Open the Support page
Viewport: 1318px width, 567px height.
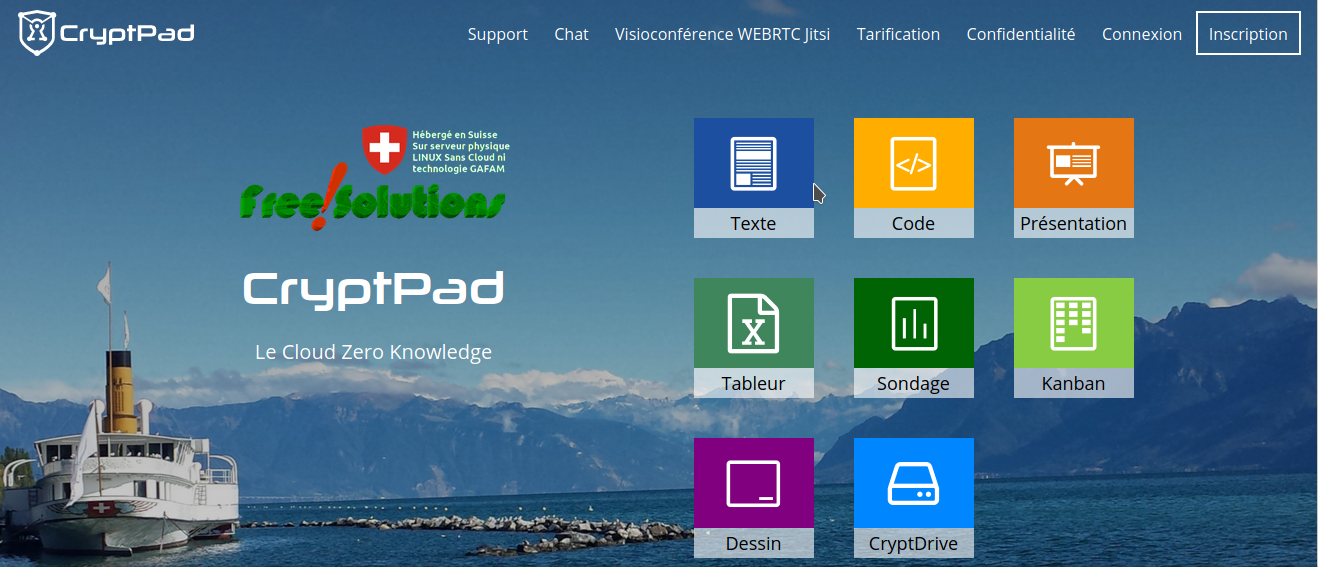[x=497, y=34]
